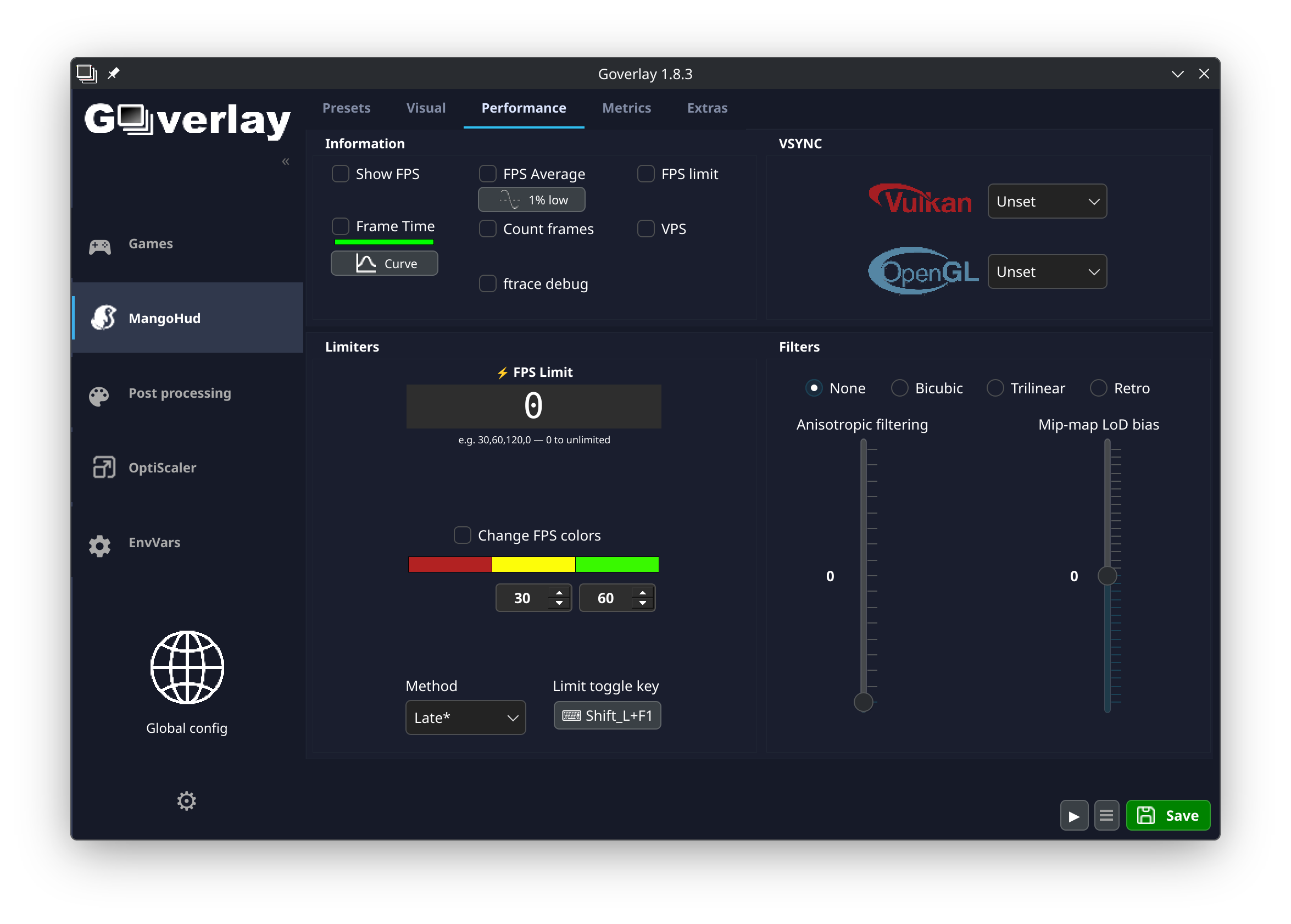Enable the Show FPS checkbox

click(340, 173)
